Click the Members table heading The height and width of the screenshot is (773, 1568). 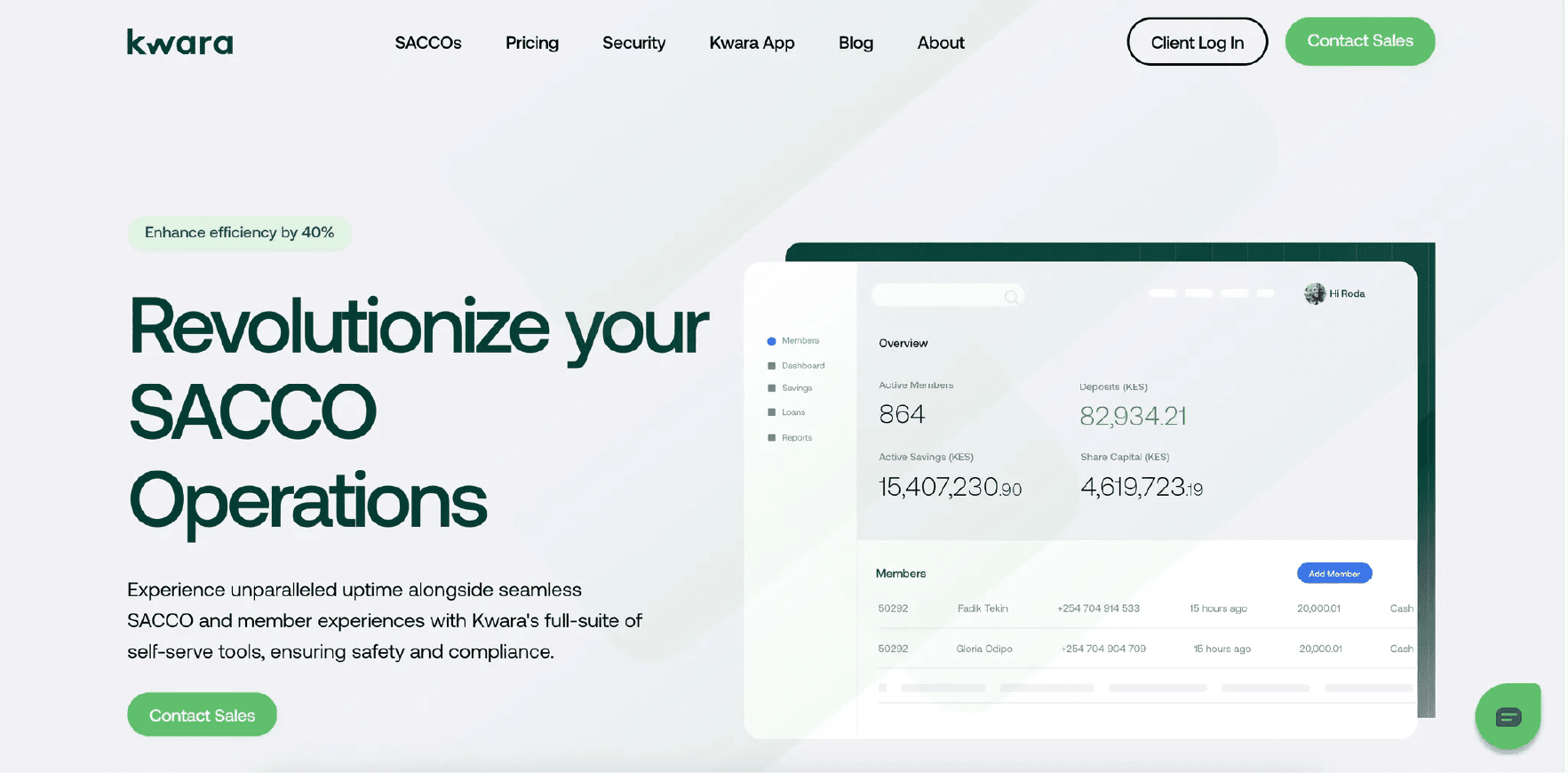[901, 574]
